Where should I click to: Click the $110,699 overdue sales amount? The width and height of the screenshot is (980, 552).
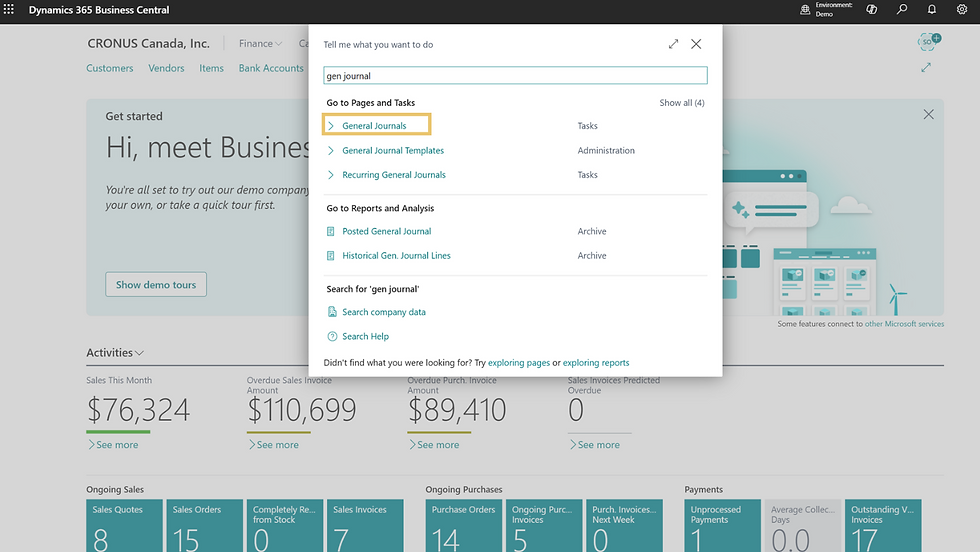(x=301, y=410)
